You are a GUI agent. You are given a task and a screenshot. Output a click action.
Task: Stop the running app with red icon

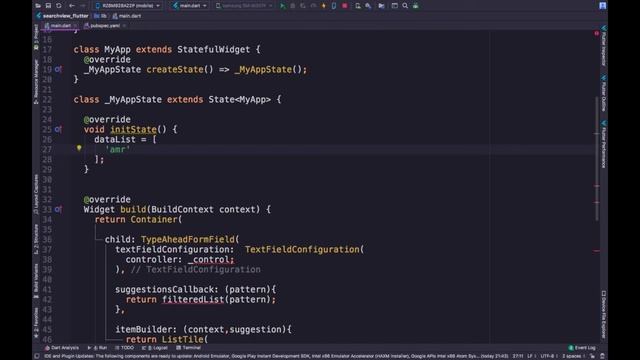click(345, 6)
